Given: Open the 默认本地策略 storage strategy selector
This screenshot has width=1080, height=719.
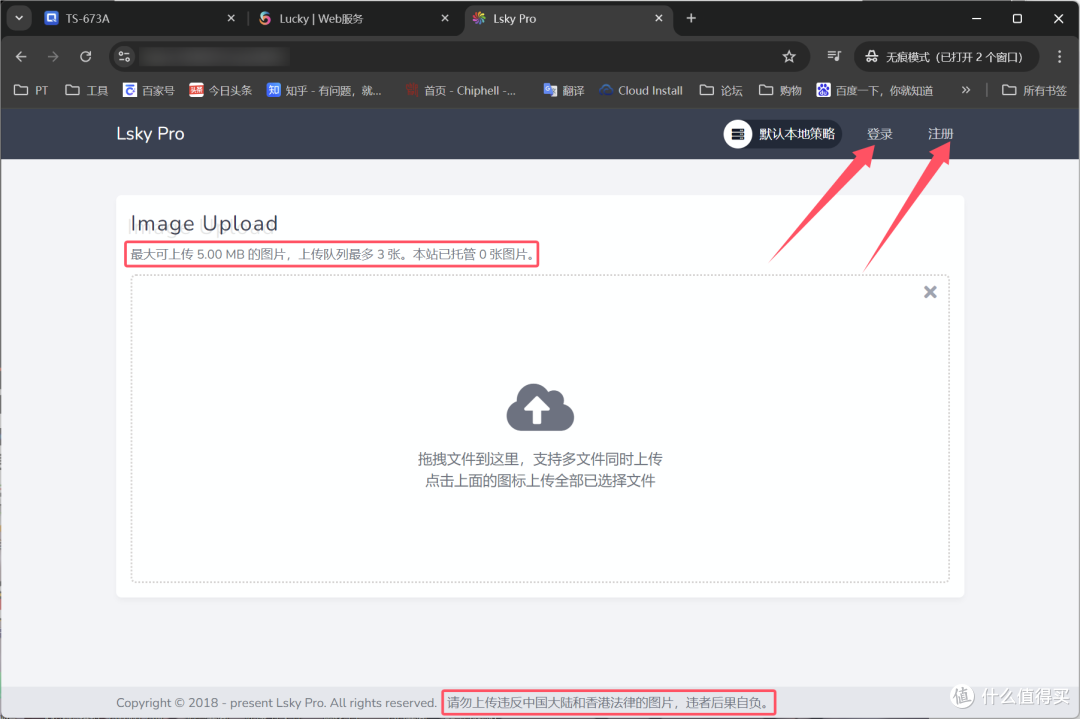Looking at the screenshot, I should pyautogui.click(x=782, y=134).
